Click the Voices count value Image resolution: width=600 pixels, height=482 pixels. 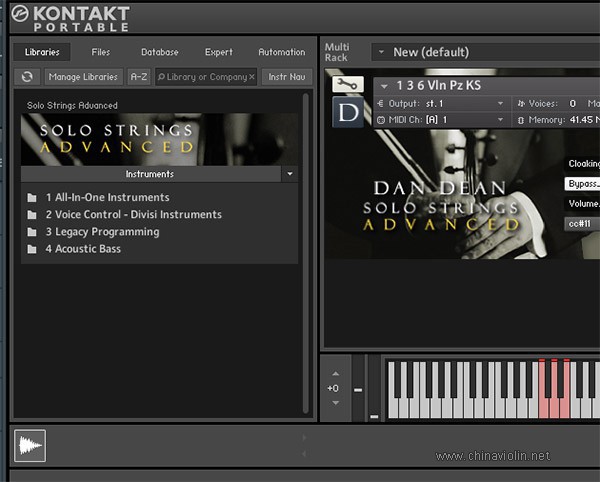point(572,104)
